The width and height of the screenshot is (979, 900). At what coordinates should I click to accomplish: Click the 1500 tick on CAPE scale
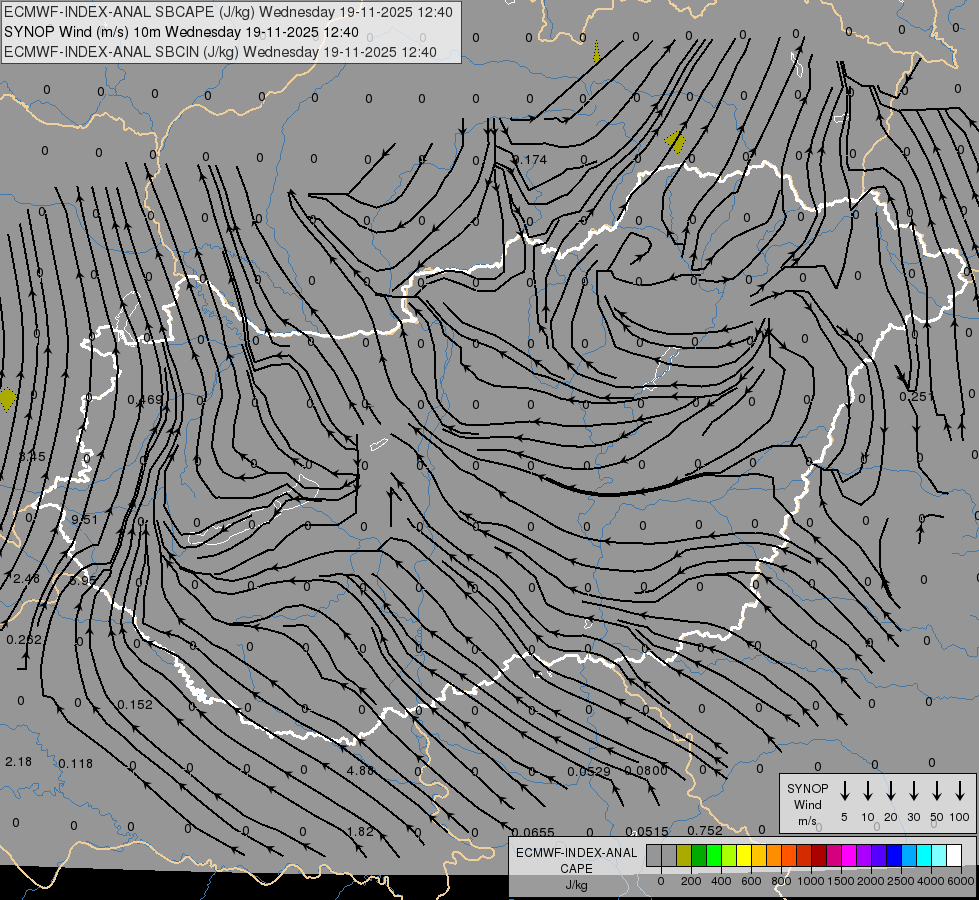840,881
